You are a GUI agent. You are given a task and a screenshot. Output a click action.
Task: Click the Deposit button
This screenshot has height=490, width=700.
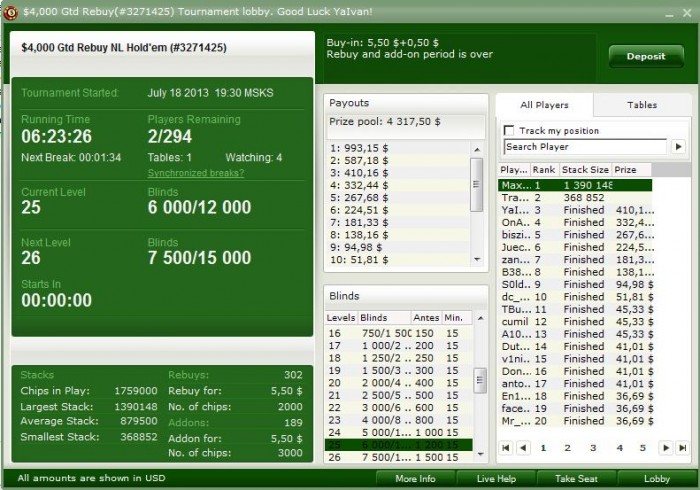pos(646,56)
